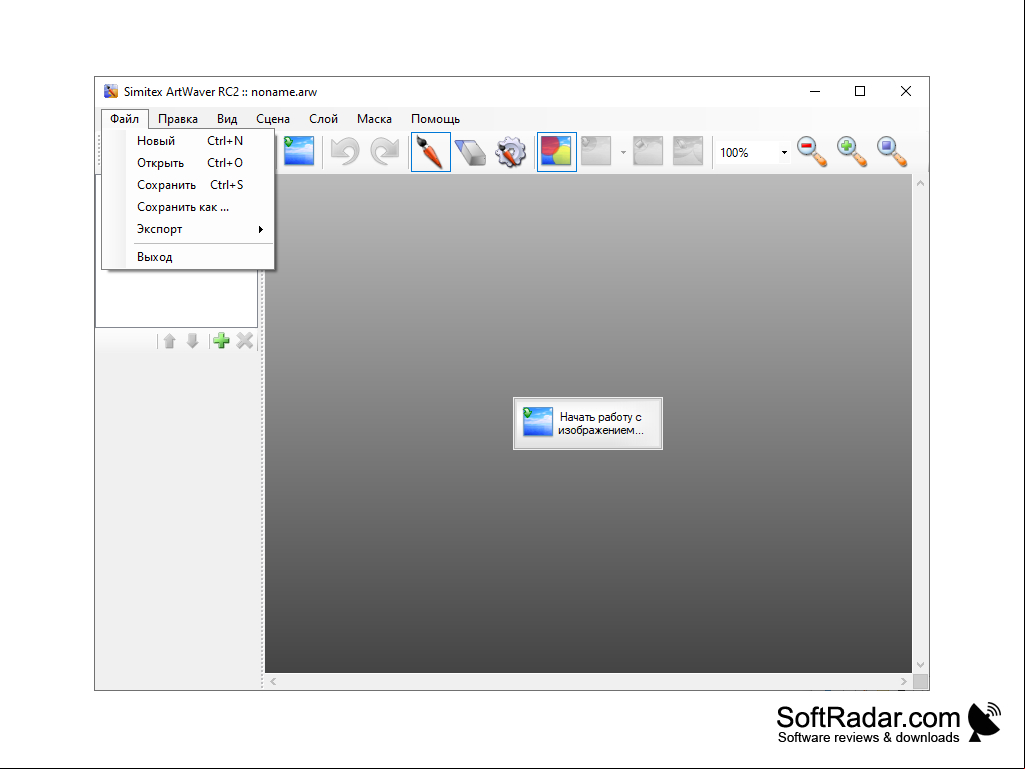Viewport: 1025px width, 769px height.
Task: Click the Redo arrow icon
Action: click(384, 151)
